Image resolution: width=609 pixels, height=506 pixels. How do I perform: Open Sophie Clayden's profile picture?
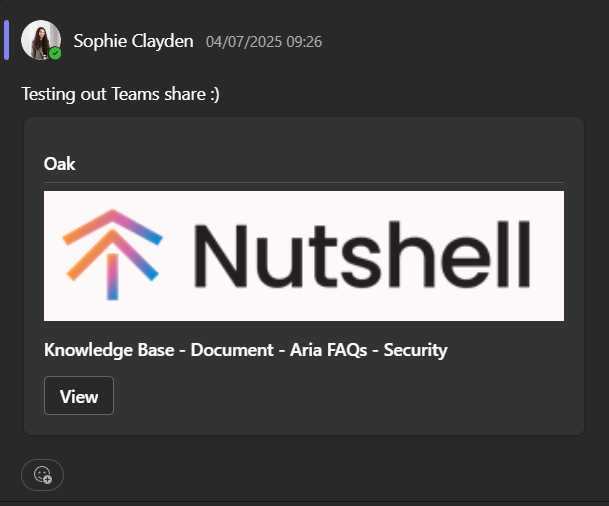(41, 40)
